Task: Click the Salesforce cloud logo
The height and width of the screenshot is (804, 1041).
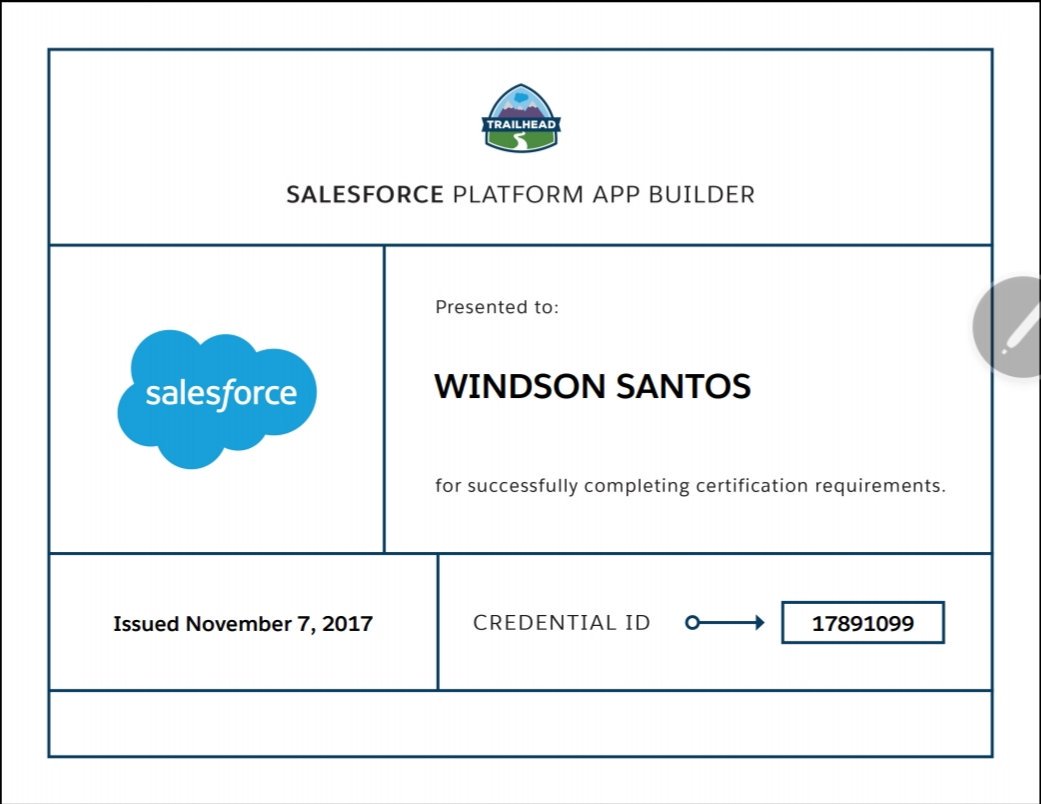Action: tap(217, 399)
